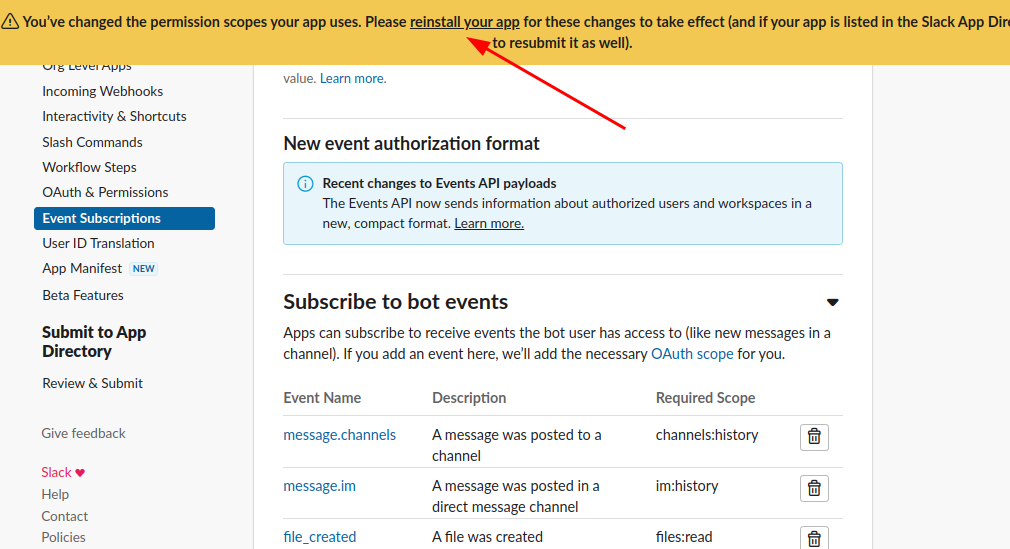Click the heart icon next to Slack
The image size is (1010, 549).
pyautogui.click(x=80, y=473)
